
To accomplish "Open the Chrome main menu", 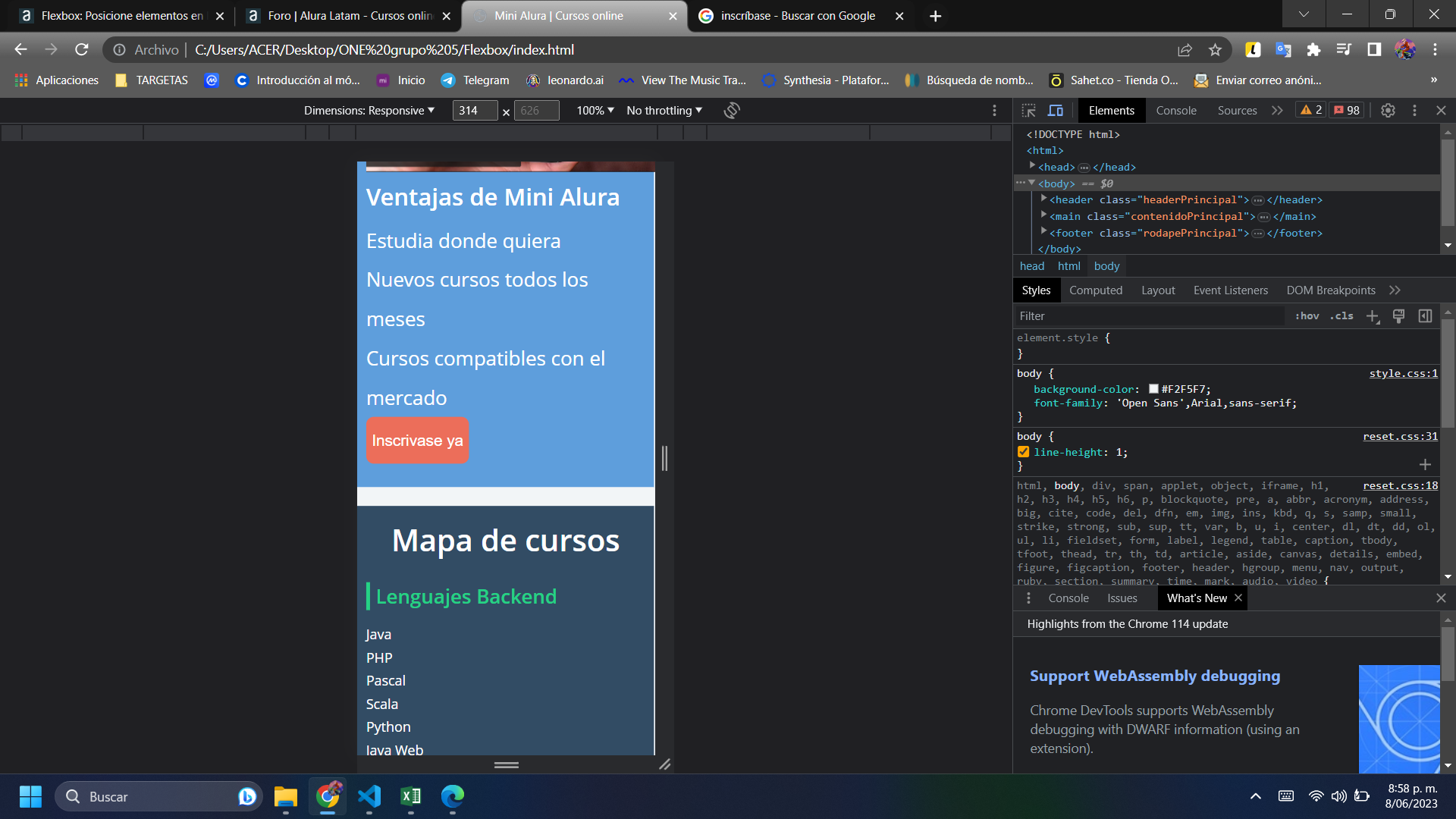I will (x=1435, y=50).
